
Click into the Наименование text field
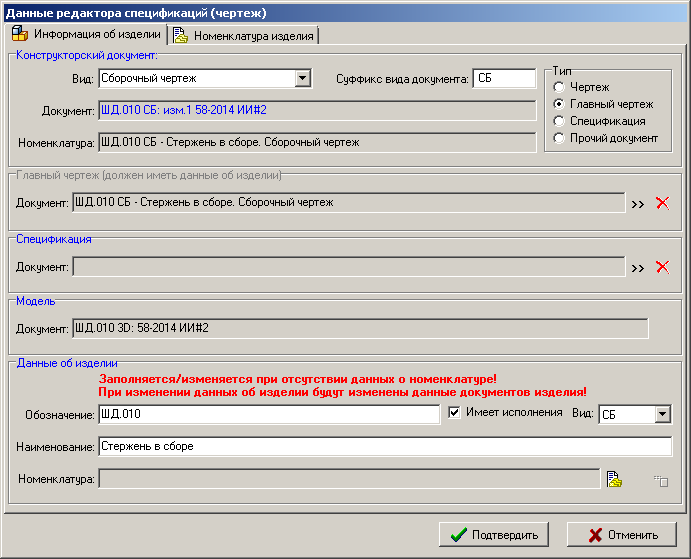(x=384, y=446)
